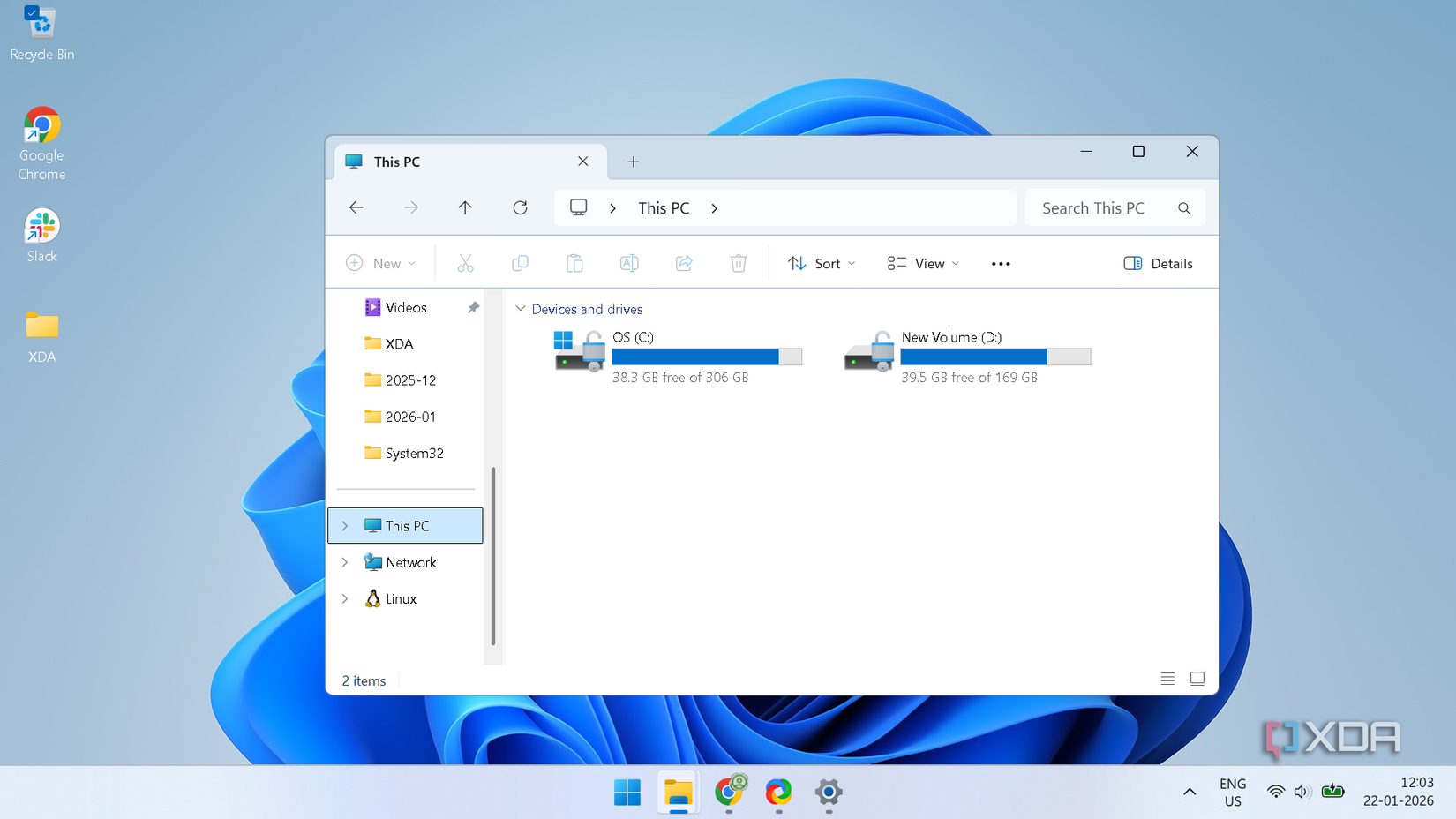1456x819 pixels.
Task: Expand Network in the sidebar
Action: pyautogui.click(x=345, y=562)
